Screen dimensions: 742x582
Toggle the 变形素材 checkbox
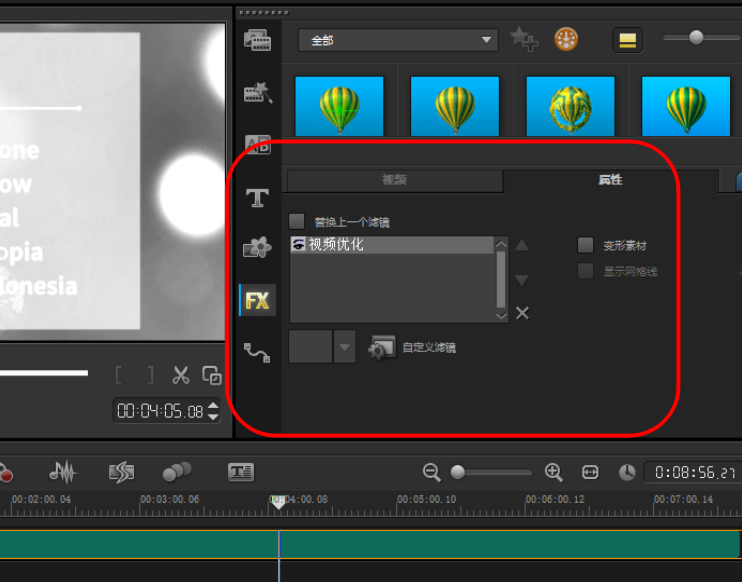586,245
